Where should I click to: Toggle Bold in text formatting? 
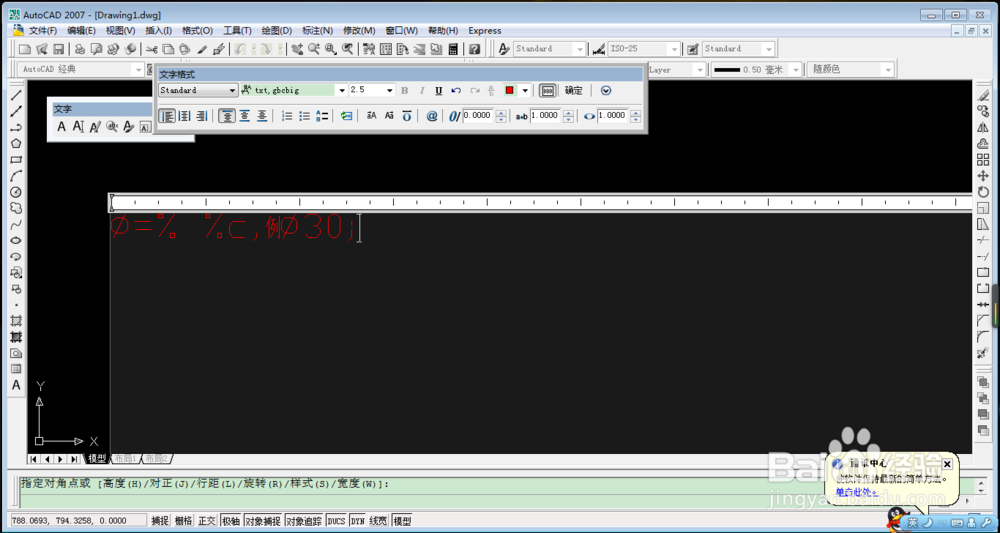[x=404, y=91]
